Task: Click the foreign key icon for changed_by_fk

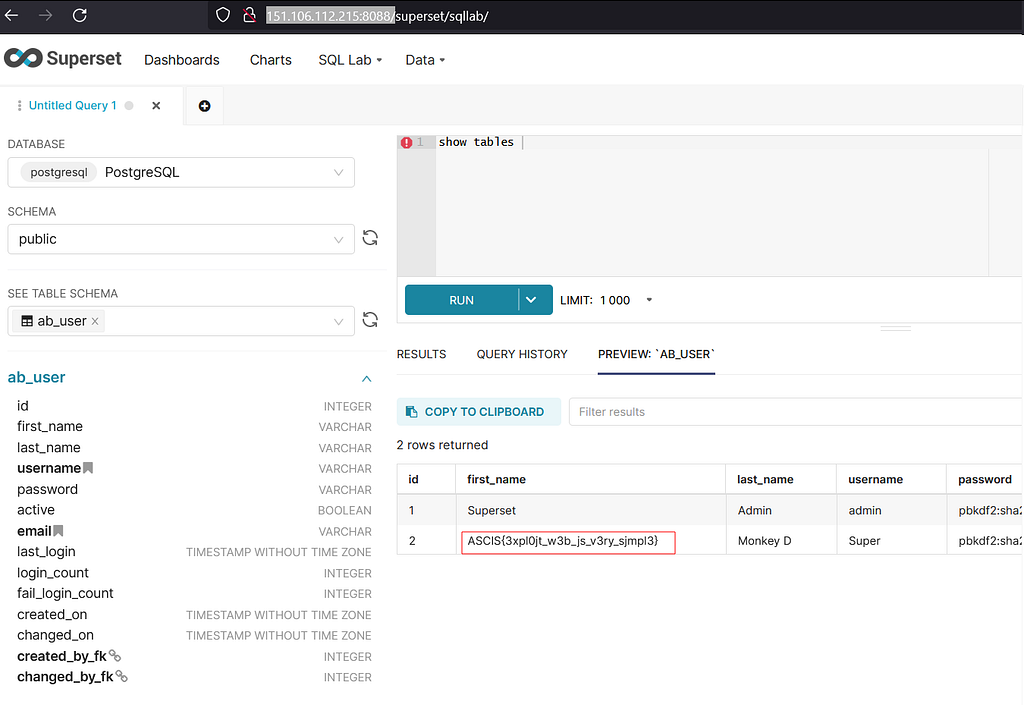Action: [121, 676]
